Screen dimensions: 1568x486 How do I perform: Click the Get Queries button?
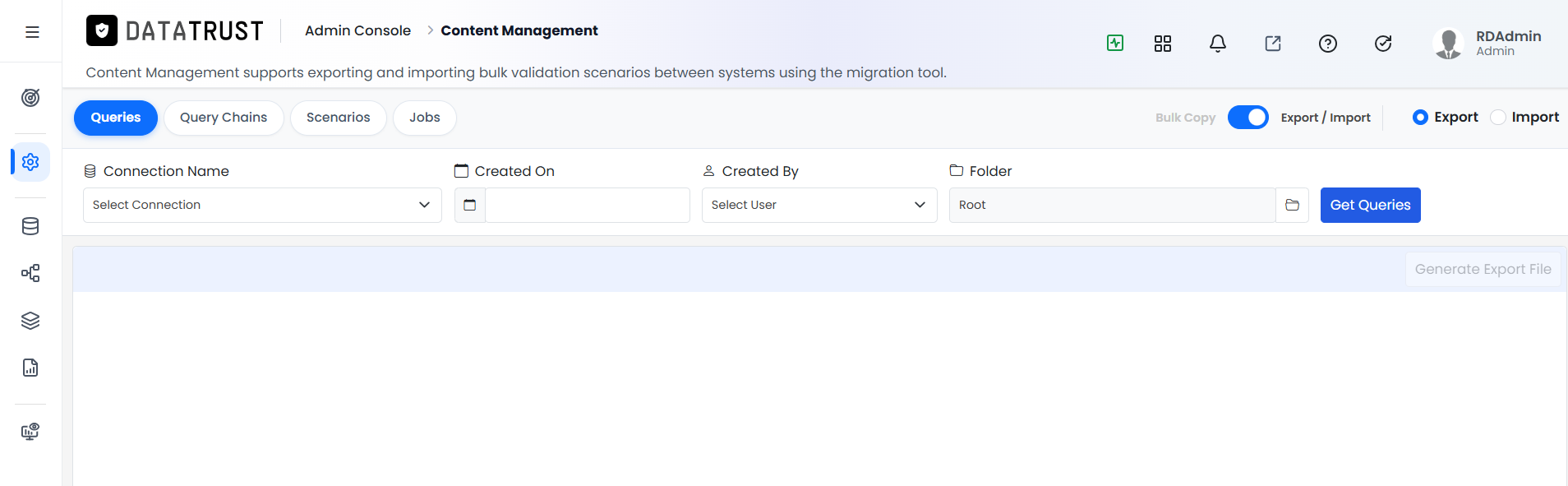pyautogui.click(x=1370, y=205)
